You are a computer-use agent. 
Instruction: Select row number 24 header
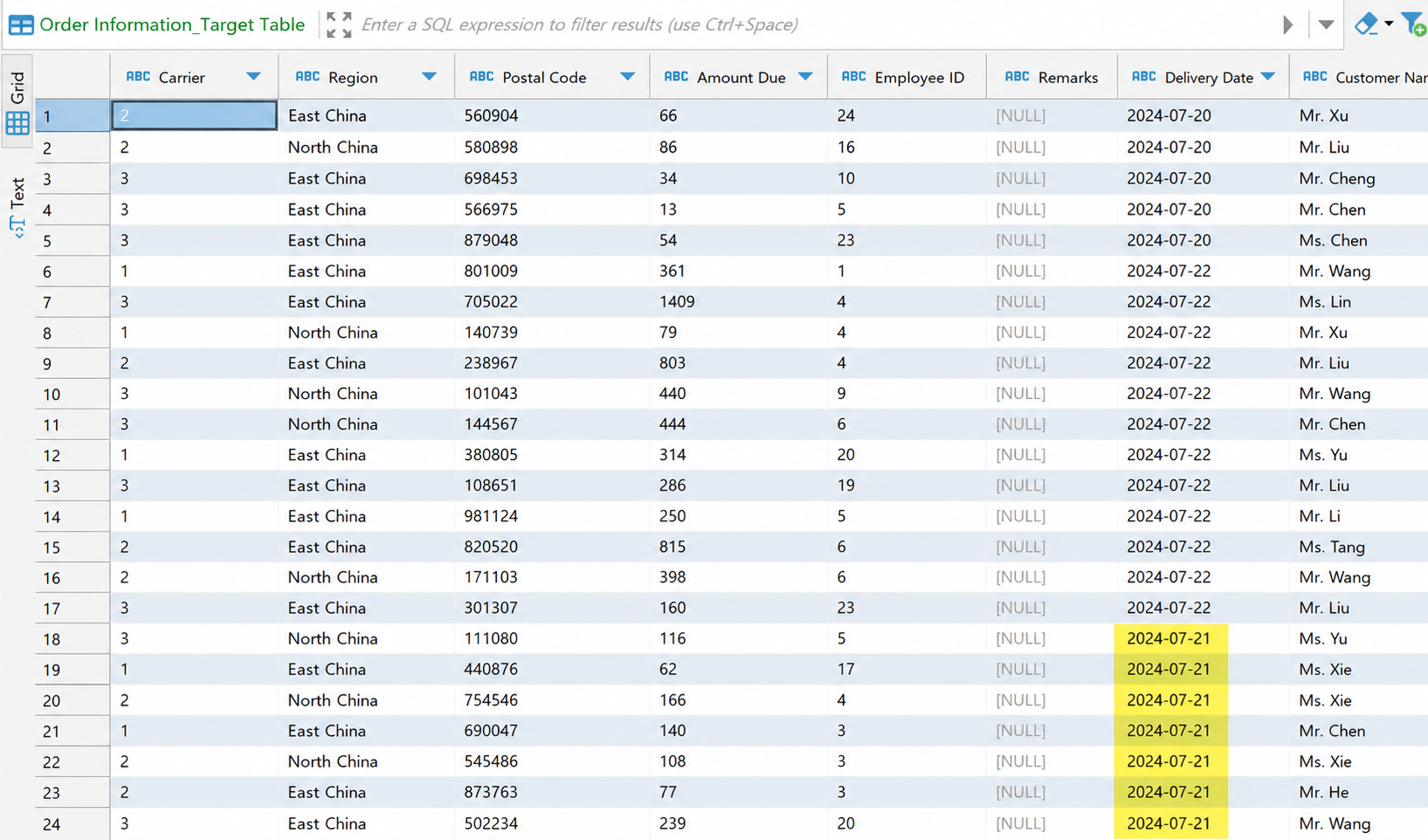coord(72,823)
